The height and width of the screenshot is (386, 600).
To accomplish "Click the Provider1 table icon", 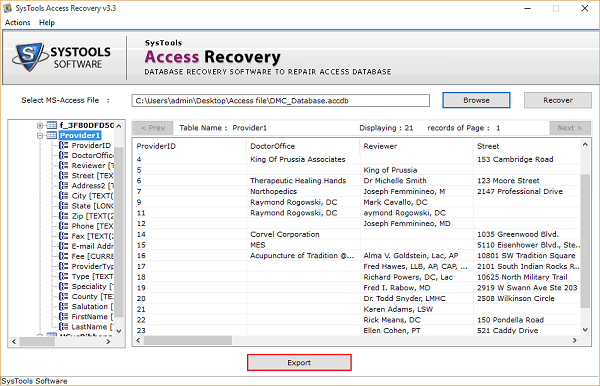I will pyautogui.click(x=51, y=135).
